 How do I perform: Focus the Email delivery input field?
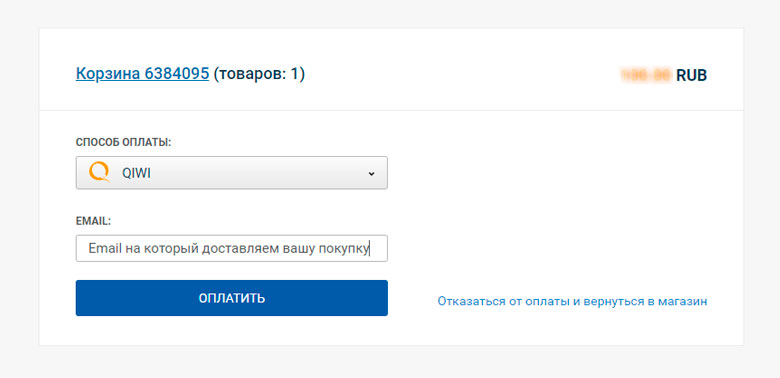pos(232,248)
